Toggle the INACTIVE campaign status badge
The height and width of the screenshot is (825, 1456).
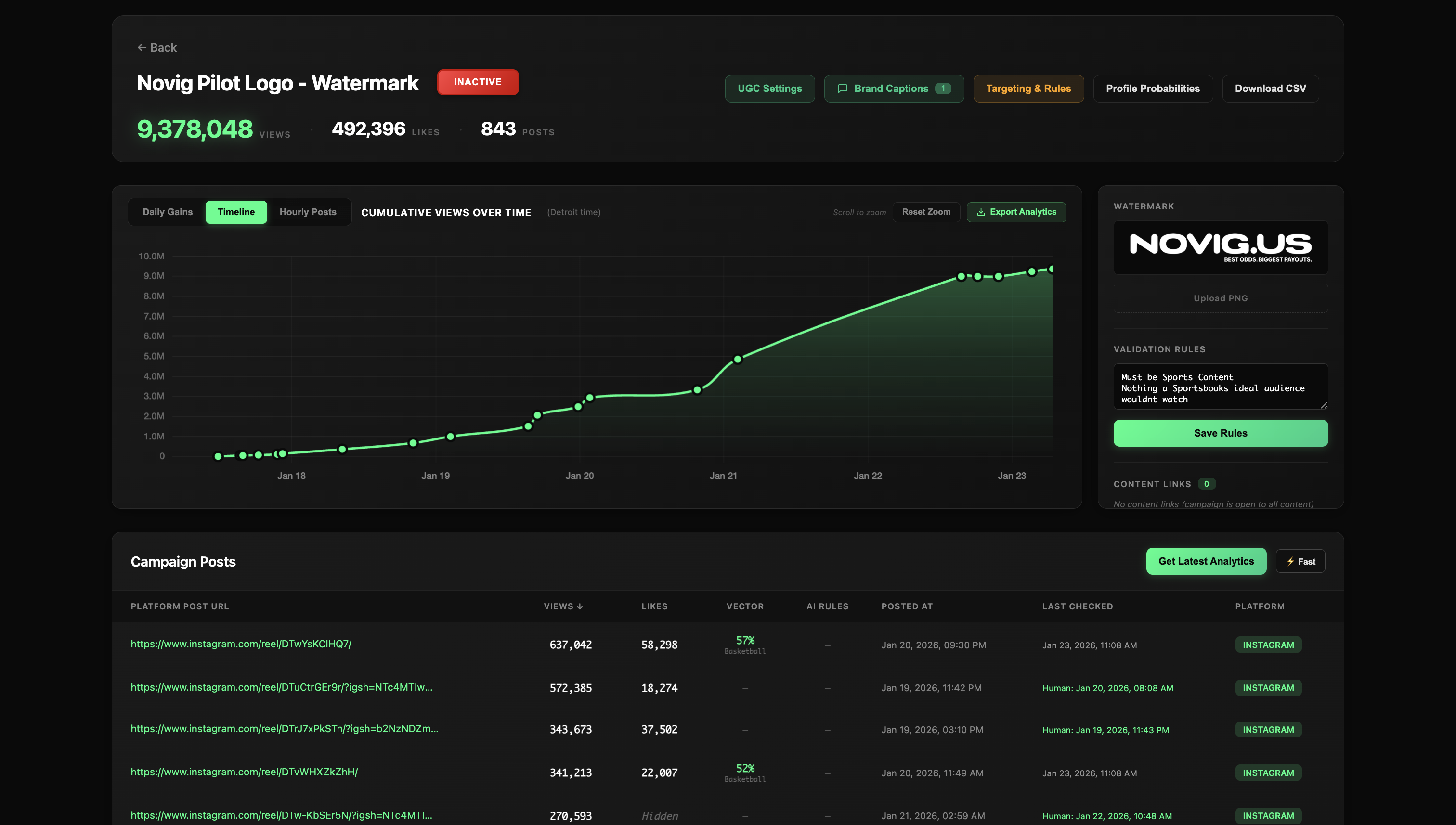point(478,82)
